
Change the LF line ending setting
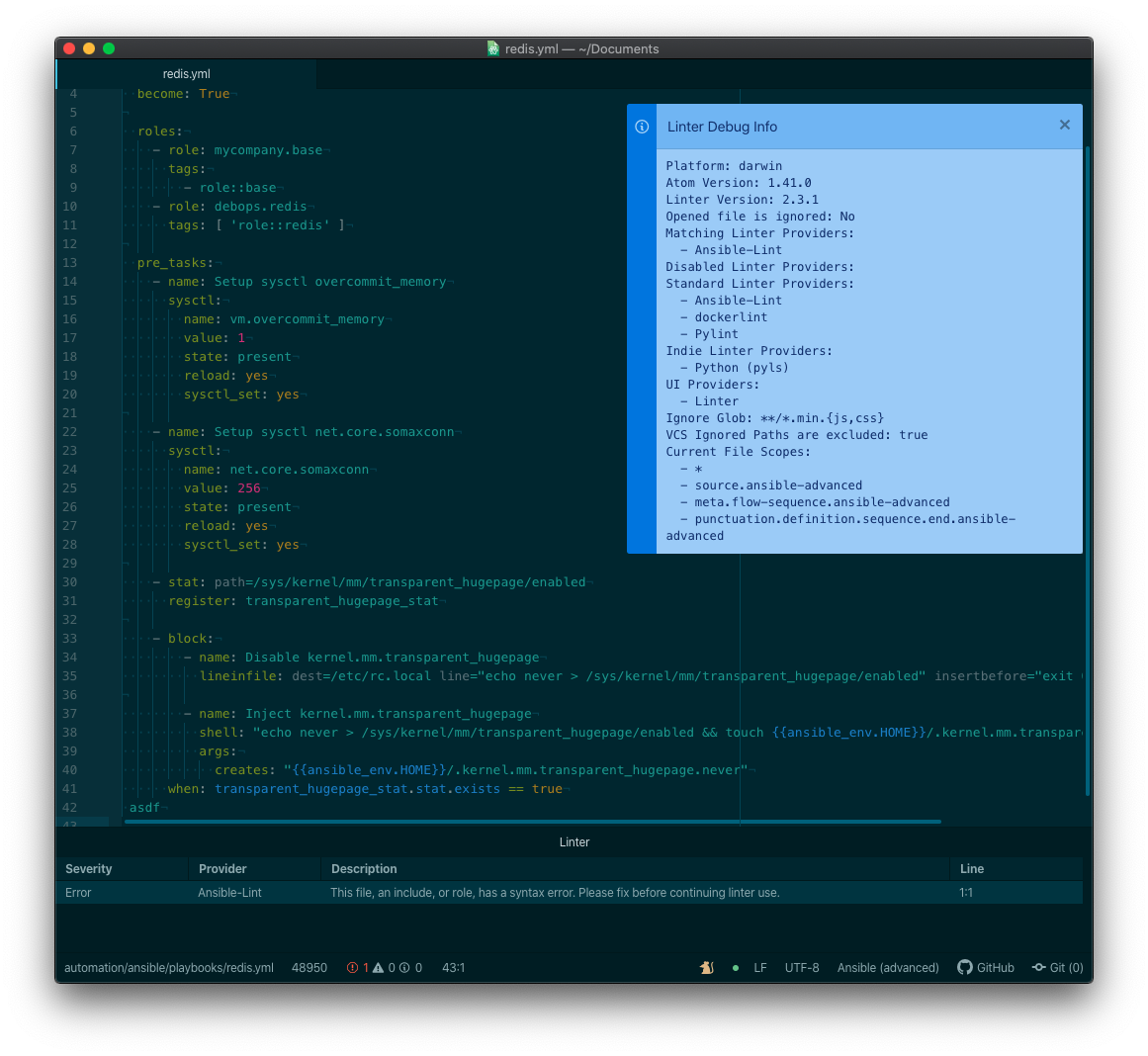[760, 967]
